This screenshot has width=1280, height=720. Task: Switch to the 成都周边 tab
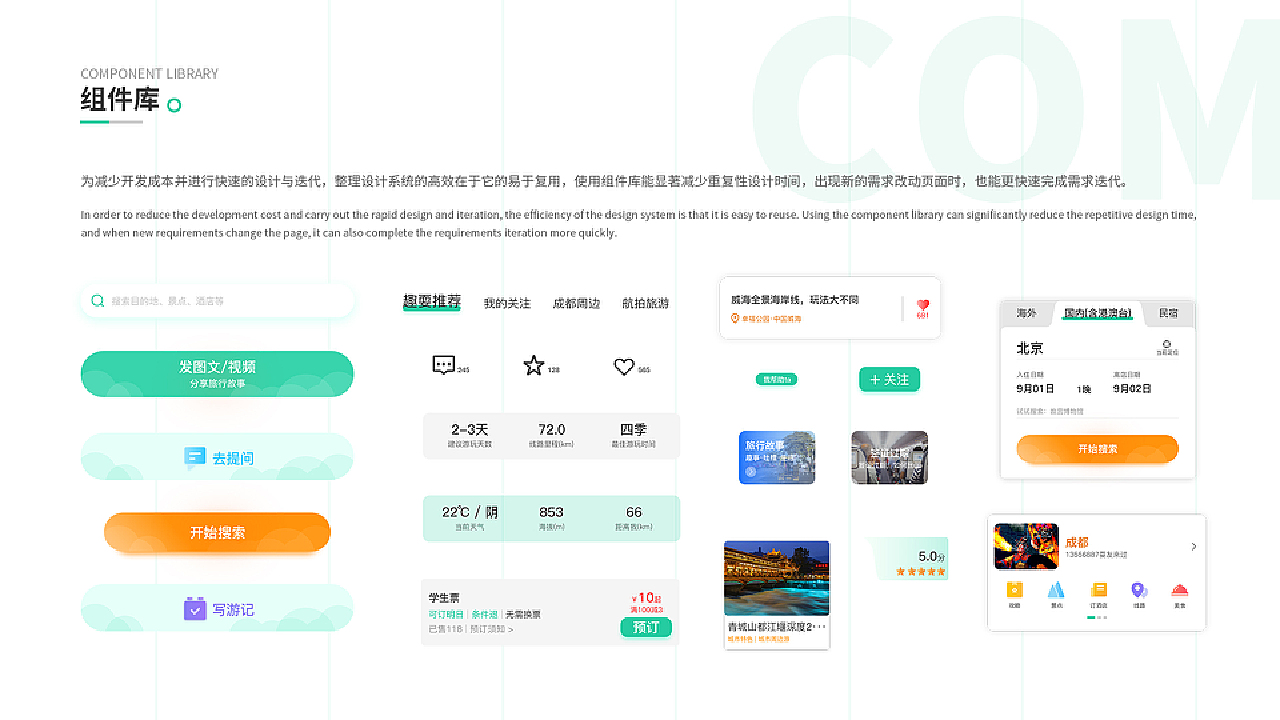click(577, 303)
